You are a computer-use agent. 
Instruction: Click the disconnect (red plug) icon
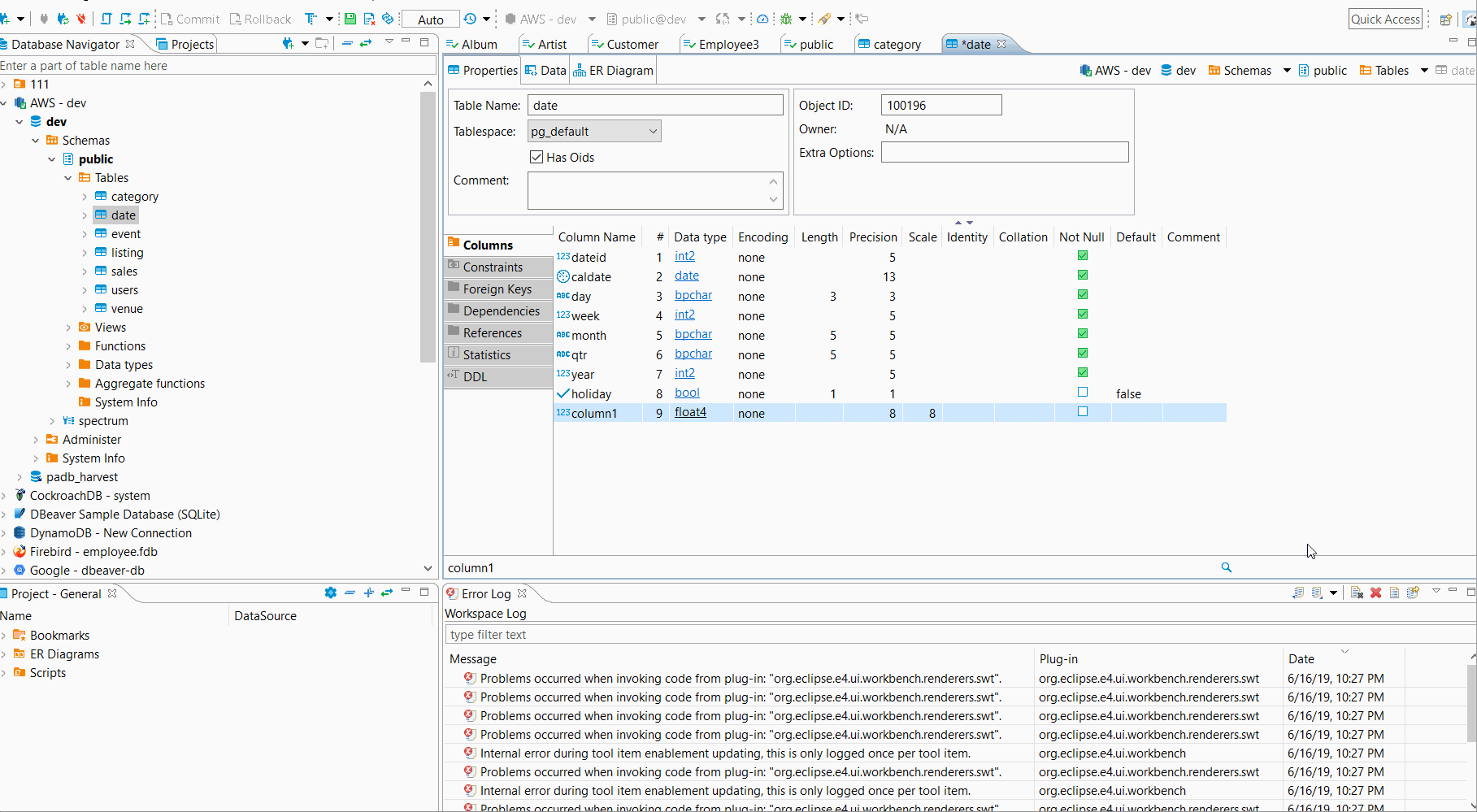(79, 18)
